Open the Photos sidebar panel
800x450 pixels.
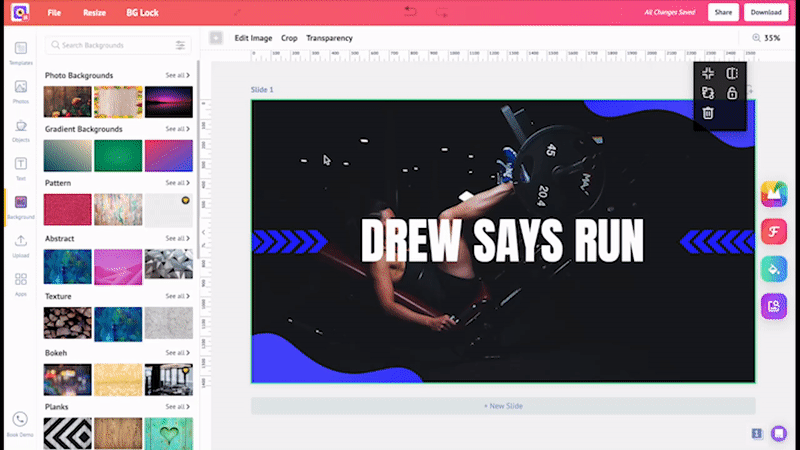click(x=20, y=92)
